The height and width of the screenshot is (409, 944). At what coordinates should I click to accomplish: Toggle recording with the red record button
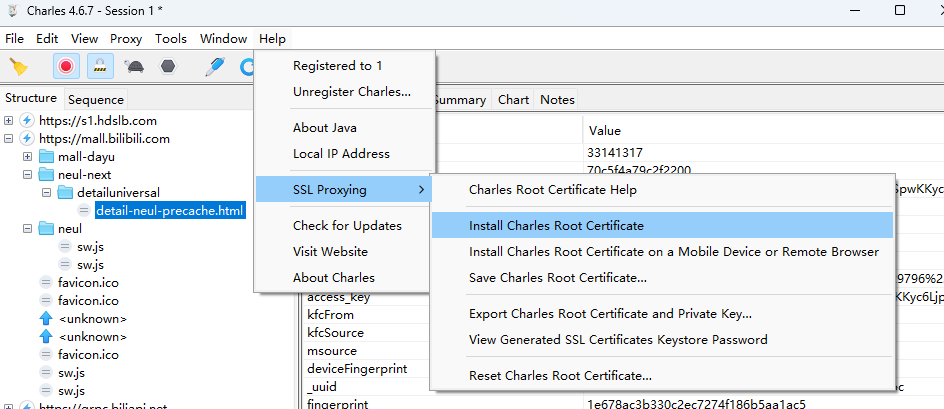(66, 66)
